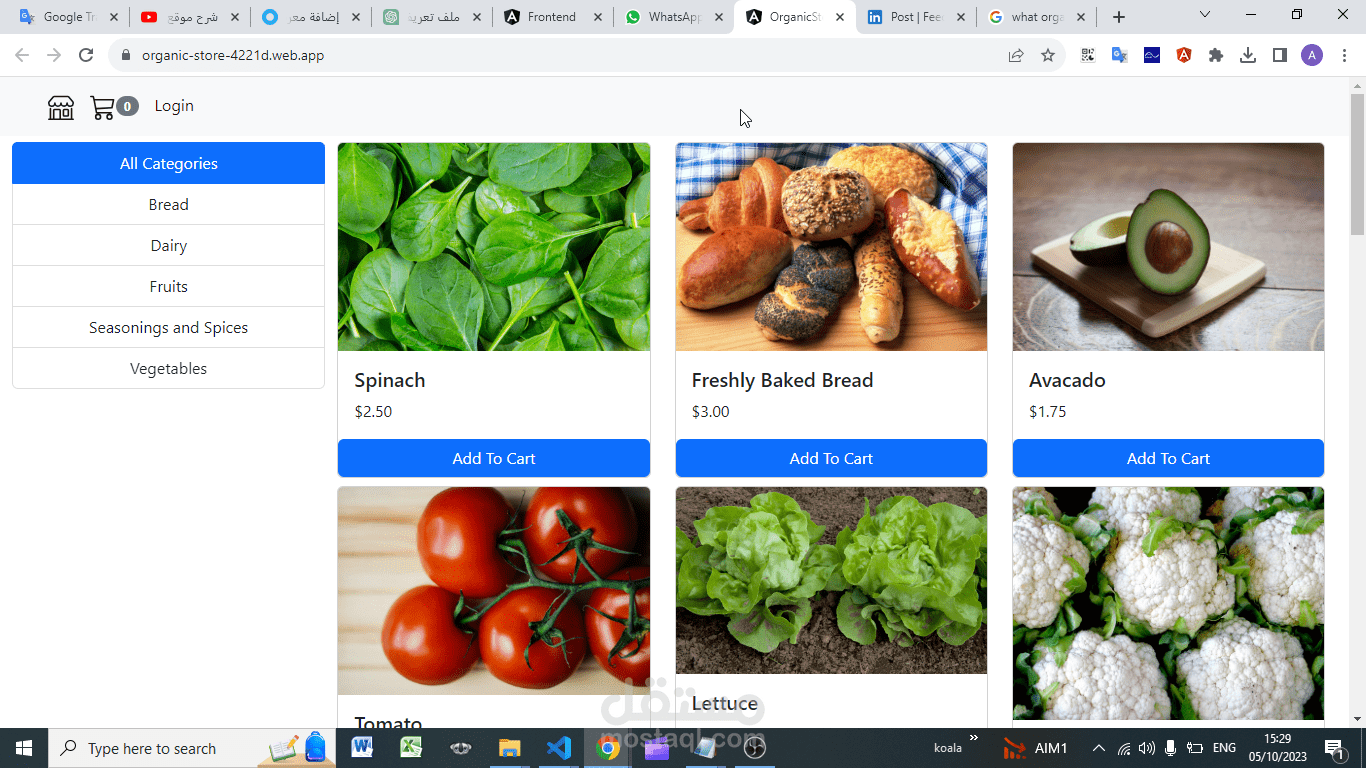Screen dimensions: 1366x768
Task: Add Spinach to the cart
Action: (x=494, y=458)
